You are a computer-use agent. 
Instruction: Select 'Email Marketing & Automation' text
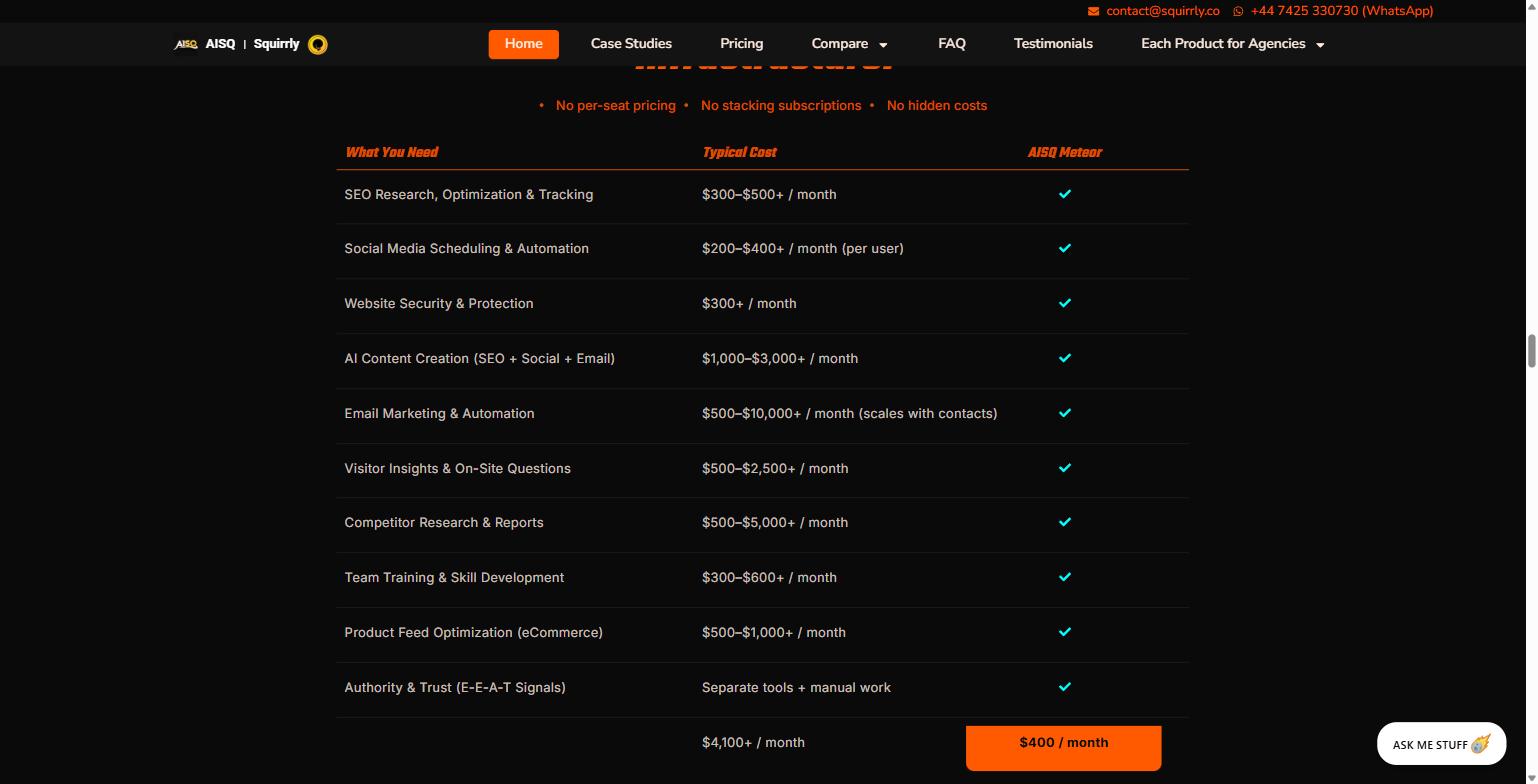[439, 413]
